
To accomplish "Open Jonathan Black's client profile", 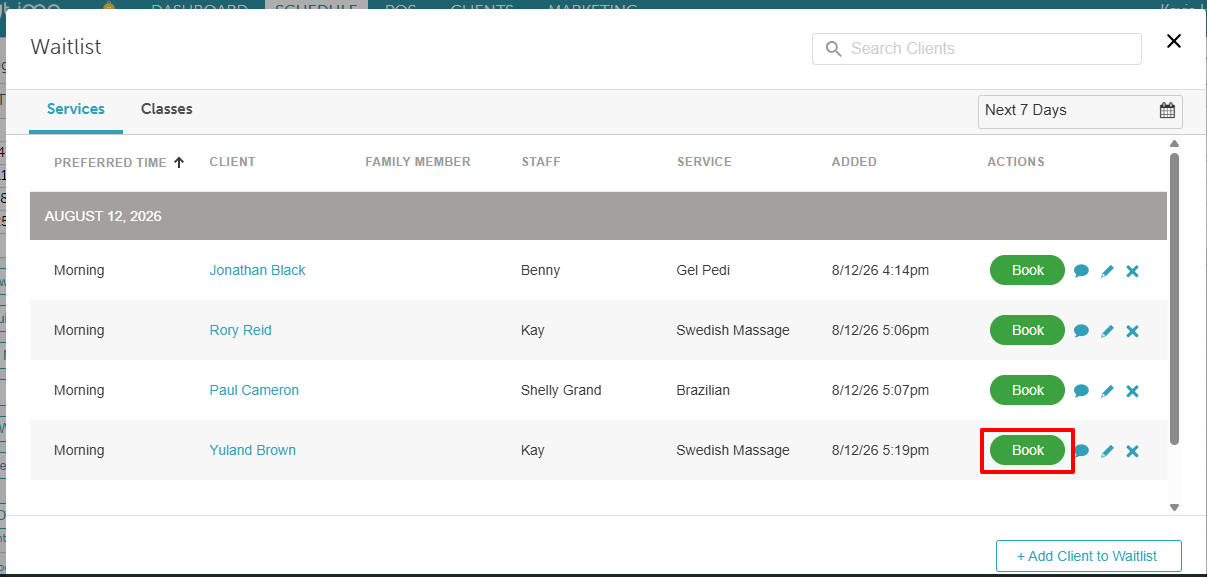I will (x=257, y=270).
